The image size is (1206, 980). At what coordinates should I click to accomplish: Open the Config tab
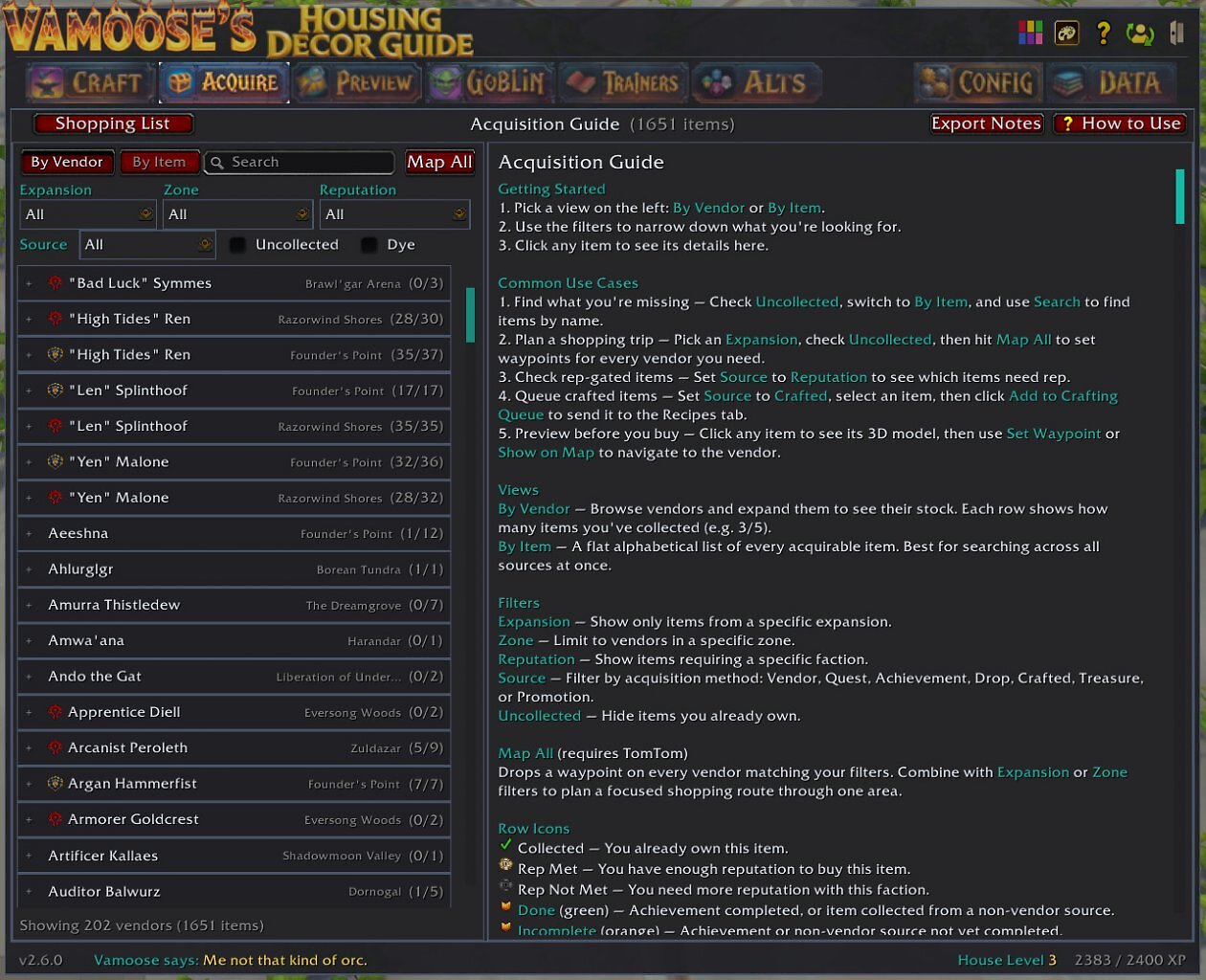click(x=977, y=83)
